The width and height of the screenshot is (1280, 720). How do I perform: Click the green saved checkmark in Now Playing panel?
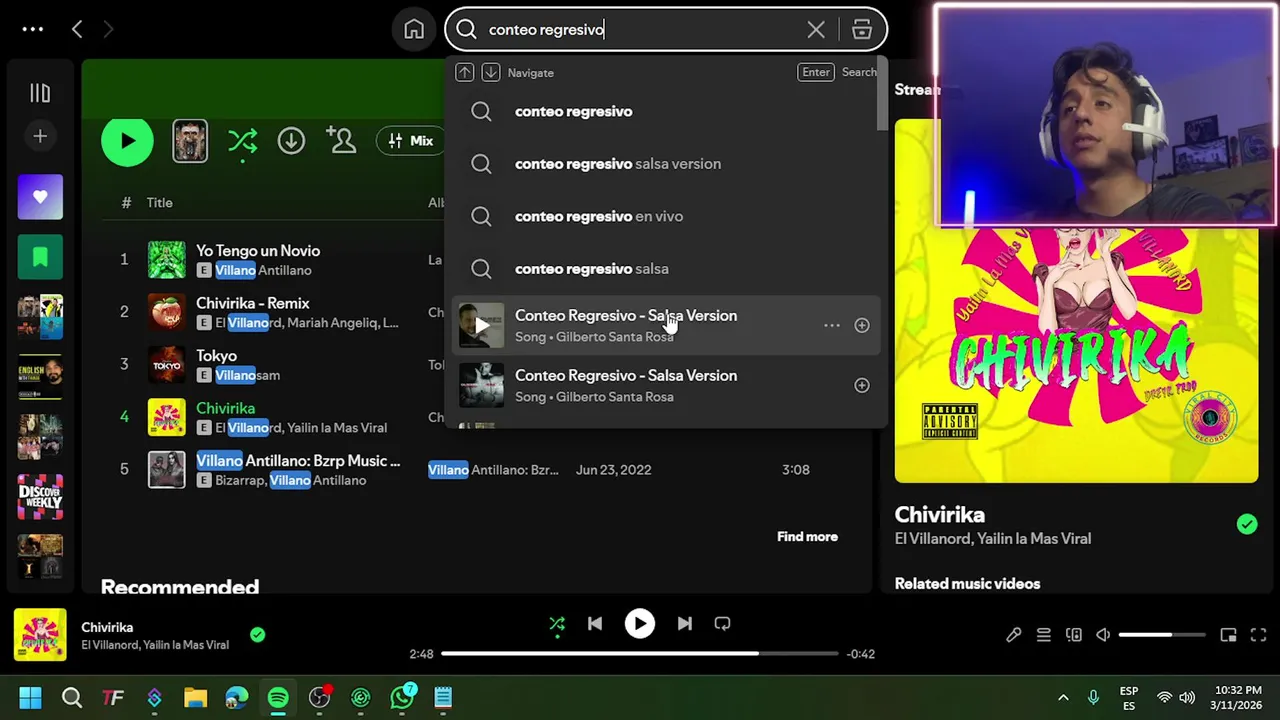(x=1247, y=524)
